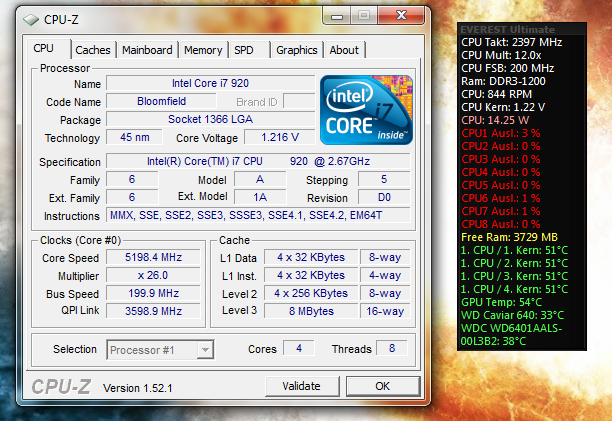Open the Mainboard tab

coord(147,50)
